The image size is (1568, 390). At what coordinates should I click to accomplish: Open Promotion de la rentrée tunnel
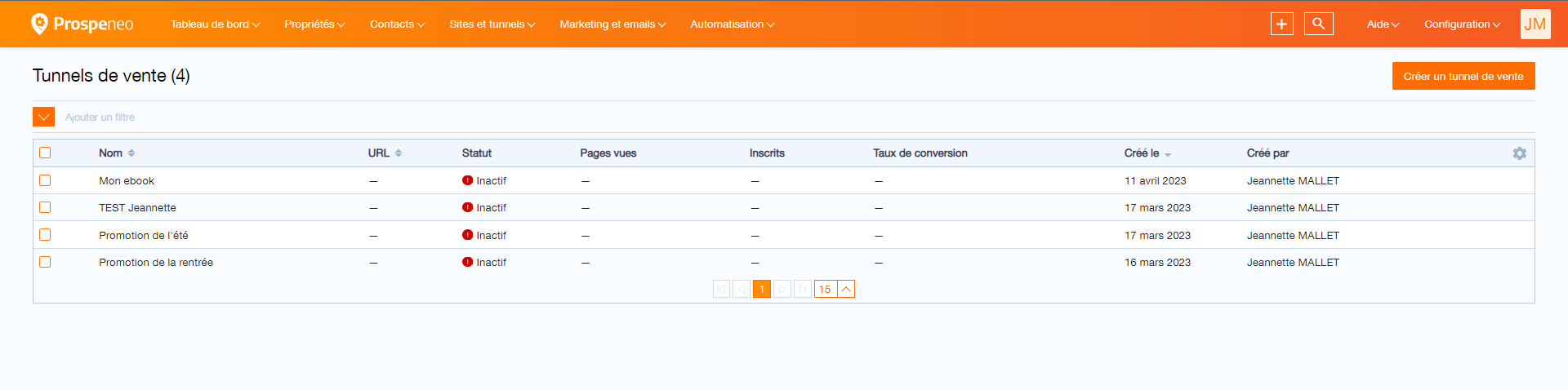[156, 263]
